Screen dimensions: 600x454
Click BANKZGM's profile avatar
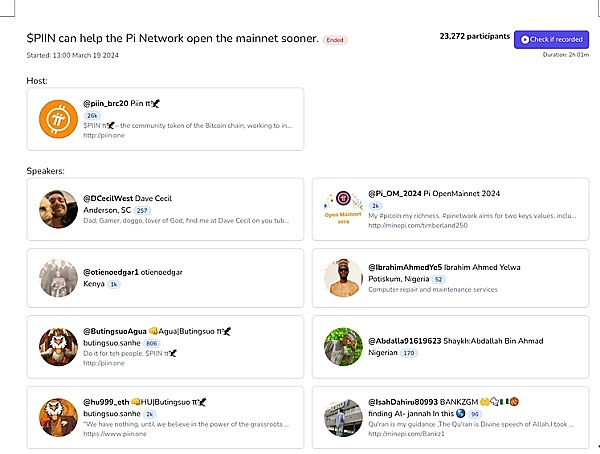[x=343, y=415]
